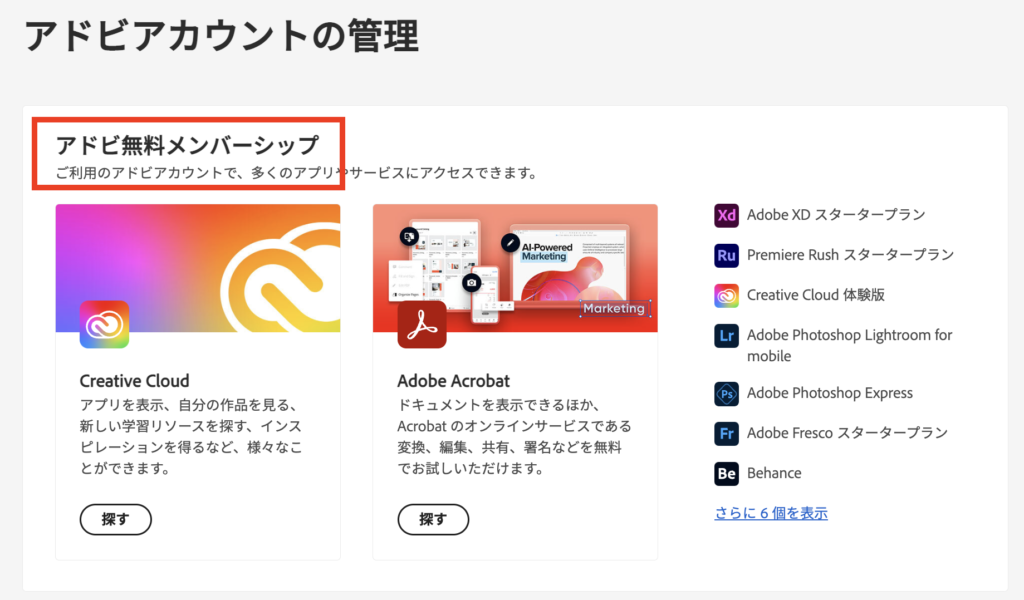The width and height of the screenshot is (1024, 600).
Task: Click the Acrobat description starting ドキュメントを表示
Action: [515, 437]
